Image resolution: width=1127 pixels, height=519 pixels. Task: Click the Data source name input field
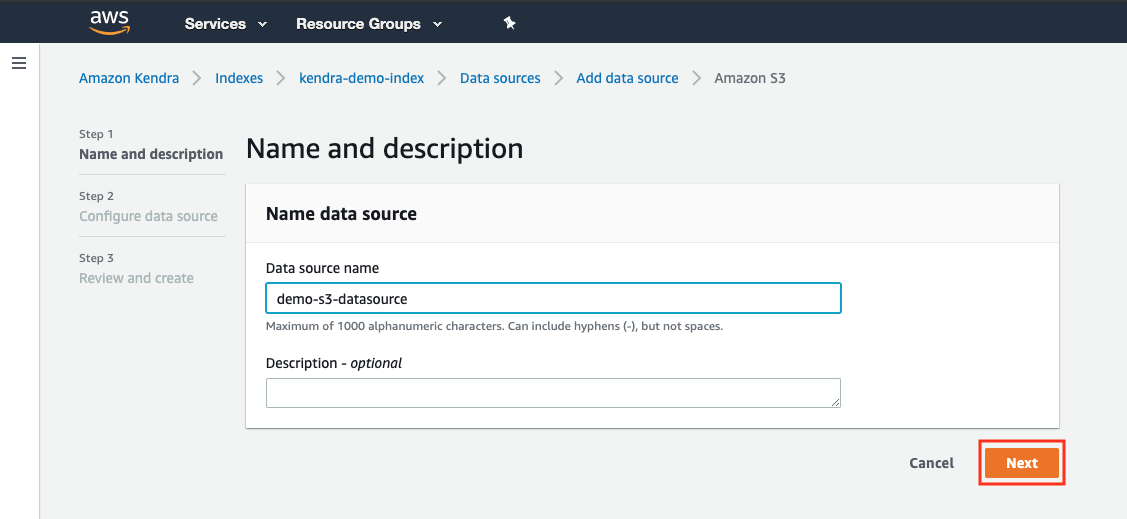[553, 298]
